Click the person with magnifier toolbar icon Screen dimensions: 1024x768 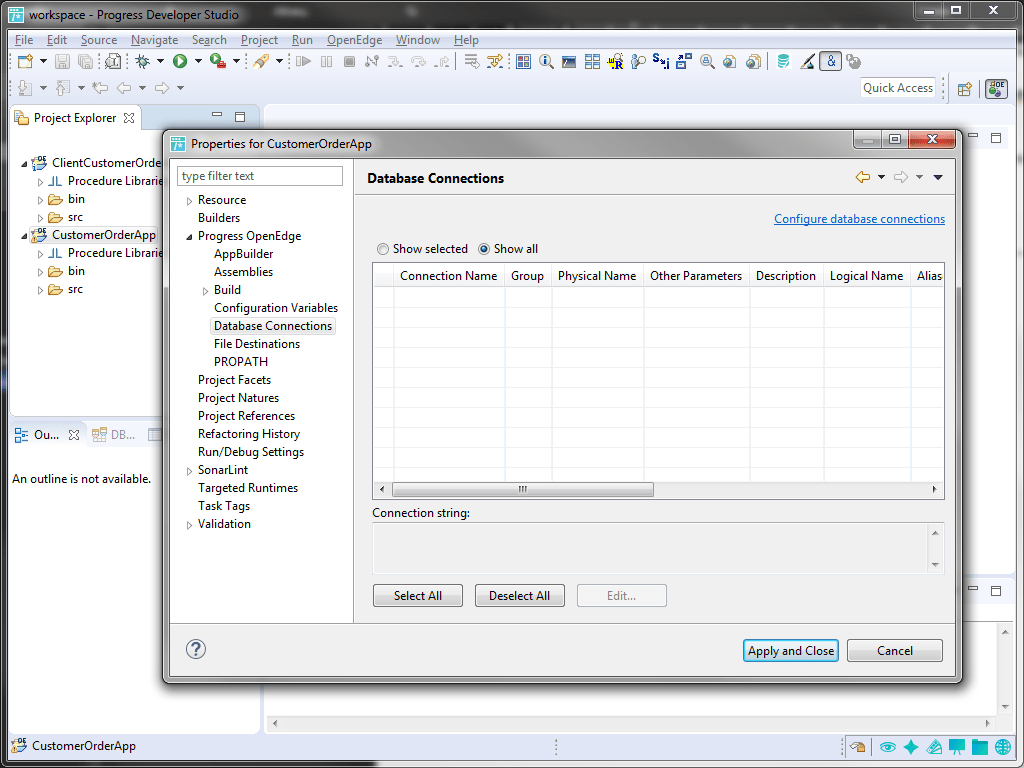[638, 61]
